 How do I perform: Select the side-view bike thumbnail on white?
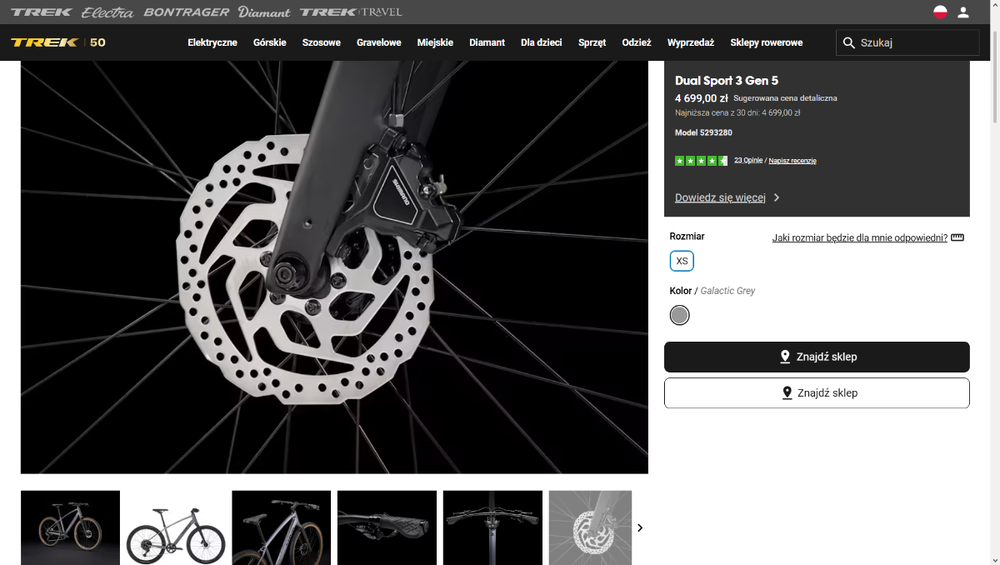pyautogui.click(x=176, y=527)
